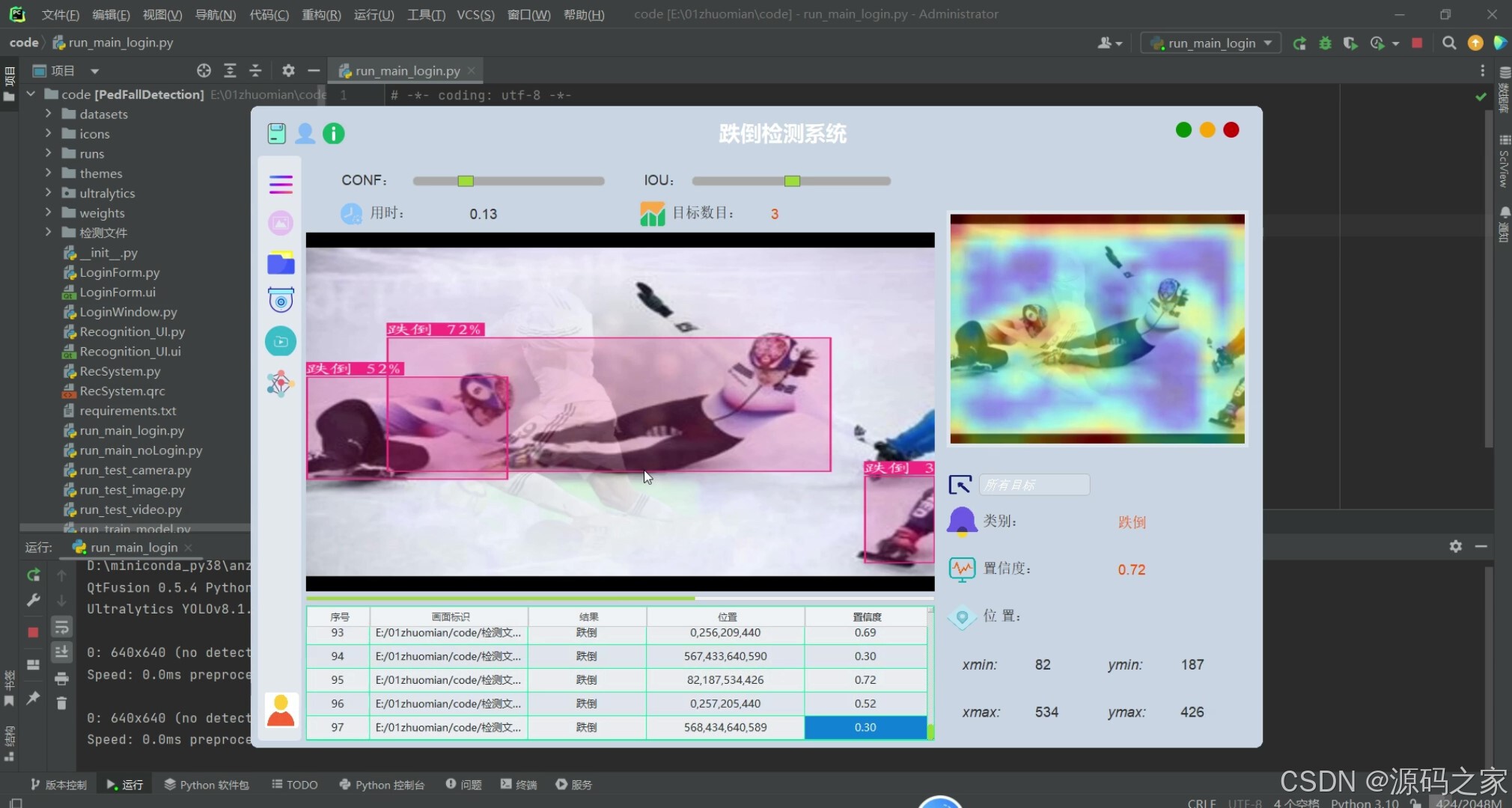Open the blue folder batch icon

click(281, 263)
